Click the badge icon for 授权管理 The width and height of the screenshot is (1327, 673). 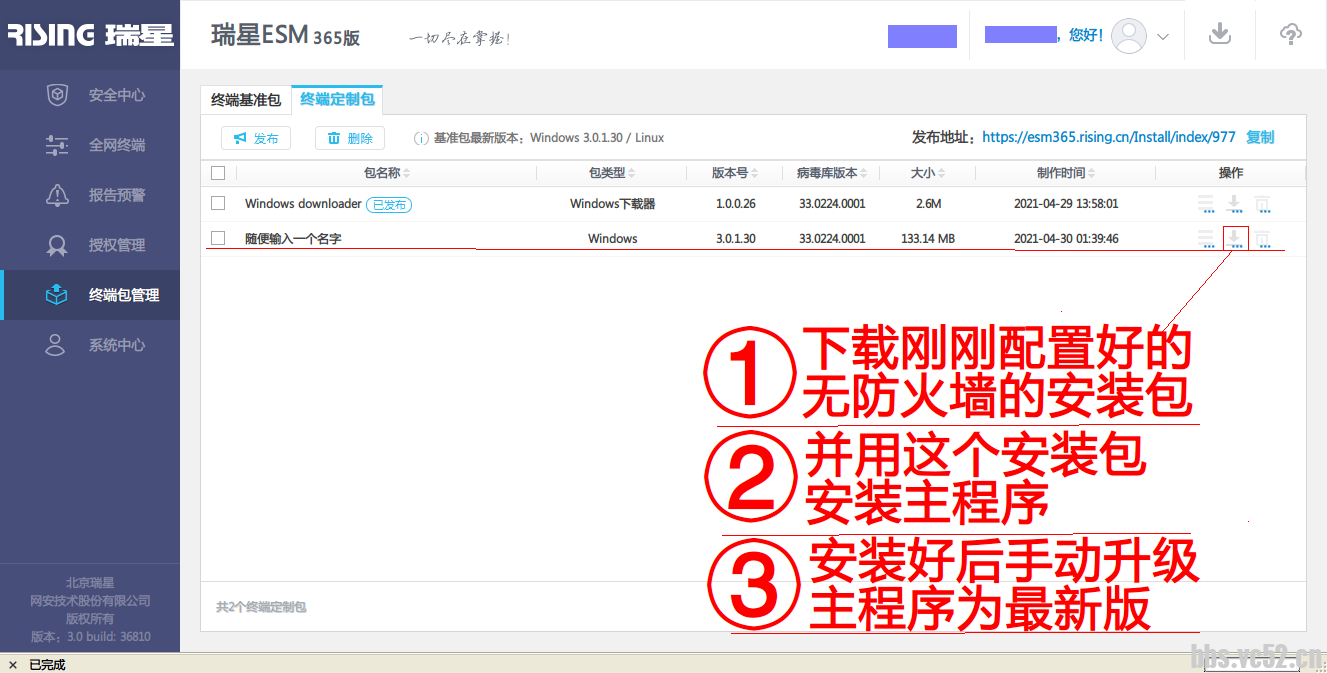(x=57, y=245)
